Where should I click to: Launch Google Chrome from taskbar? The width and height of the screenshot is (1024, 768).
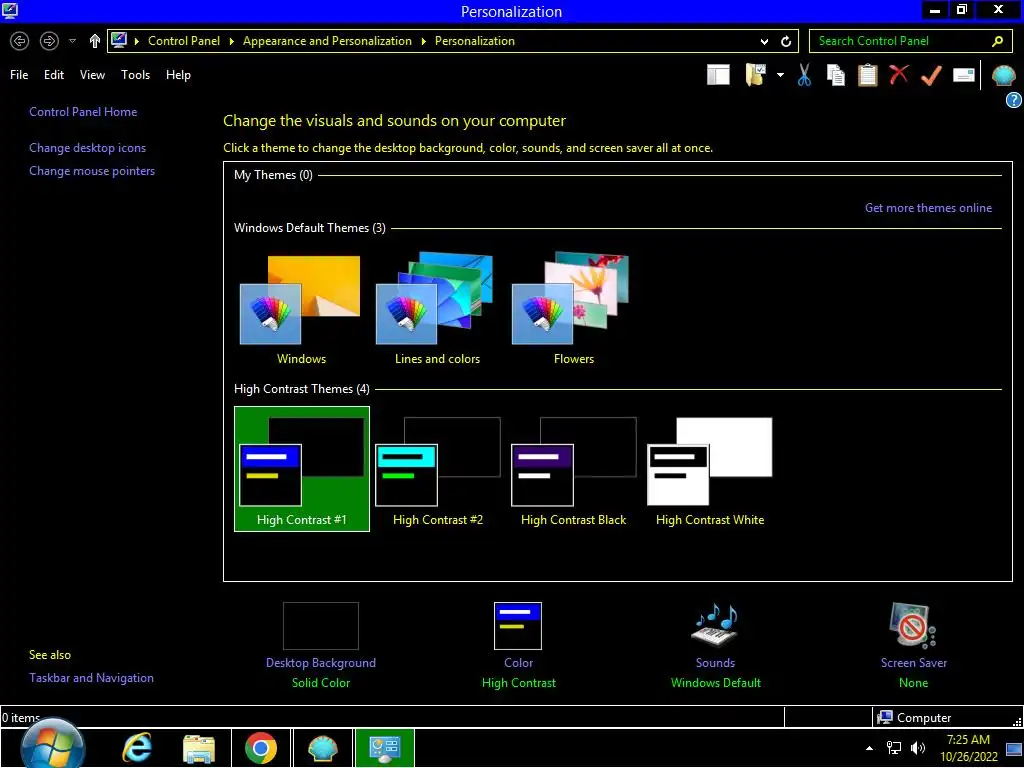pos(261,748)
